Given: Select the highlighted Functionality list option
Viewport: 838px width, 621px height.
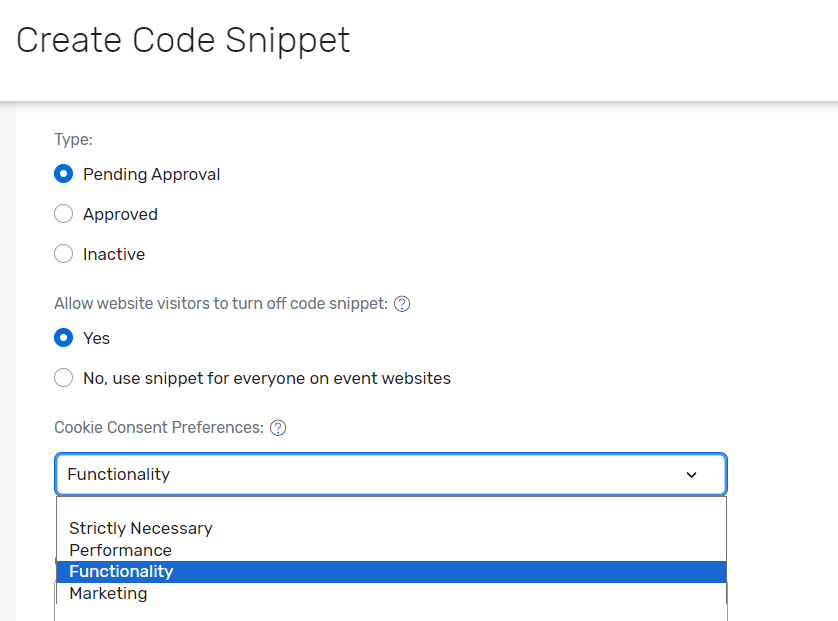Looking at the screenshot, I should click(x=121, y=572).
